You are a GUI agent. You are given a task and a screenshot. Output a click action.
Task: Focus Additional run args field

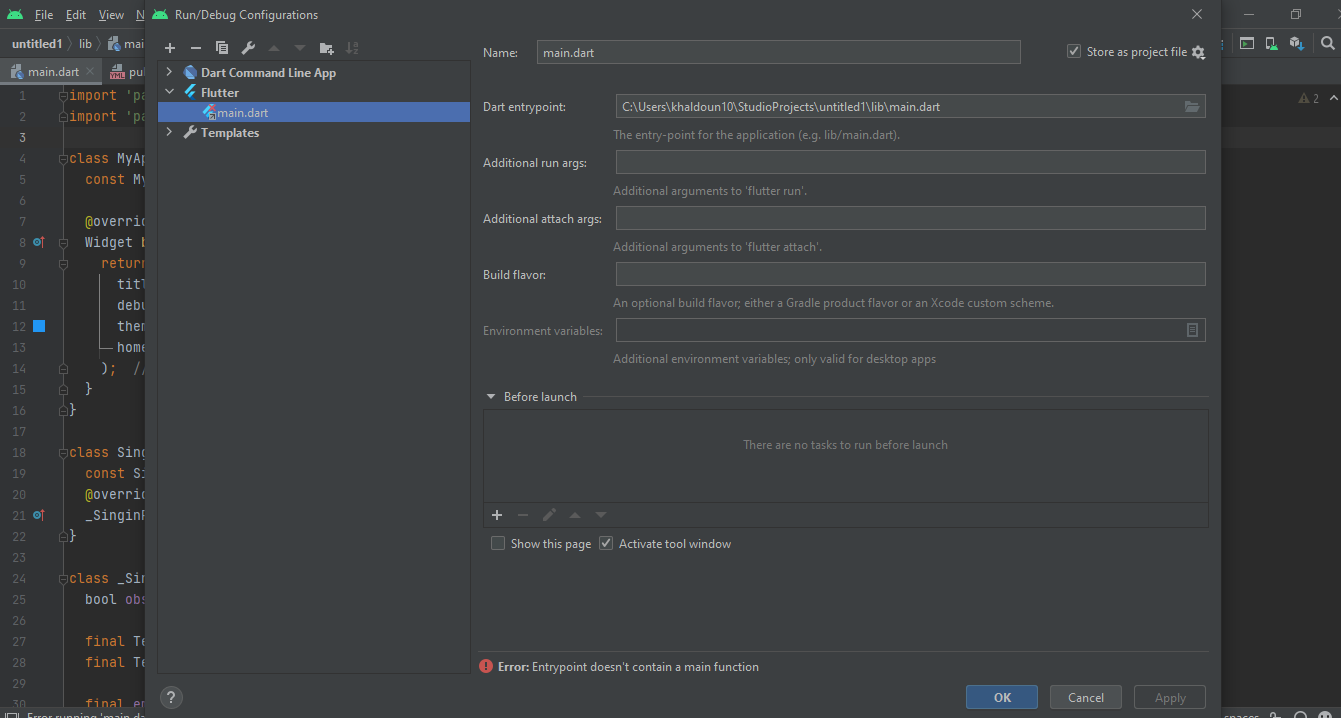(x=910, y=162)
